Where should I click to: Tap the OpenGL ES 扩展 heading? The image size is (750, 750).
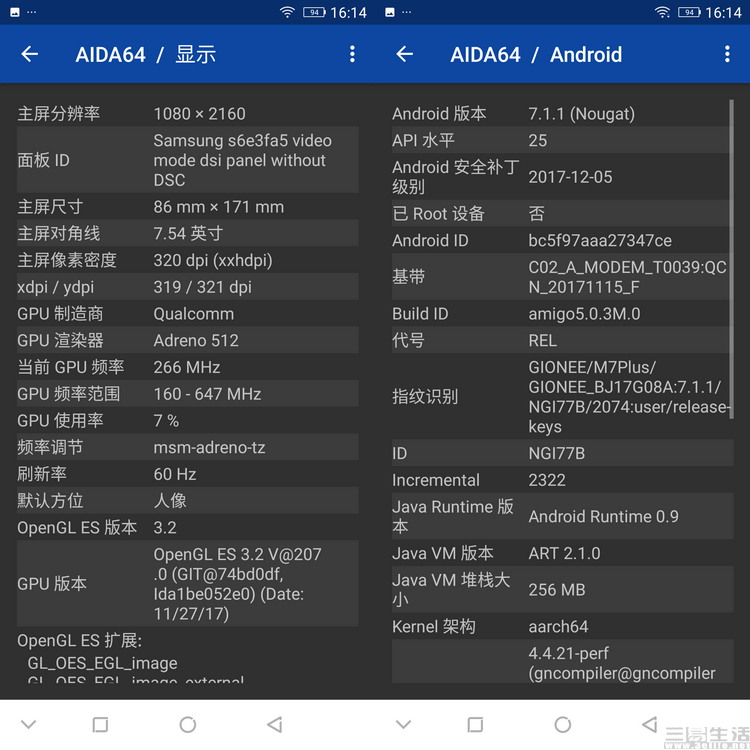click(79, 640)
